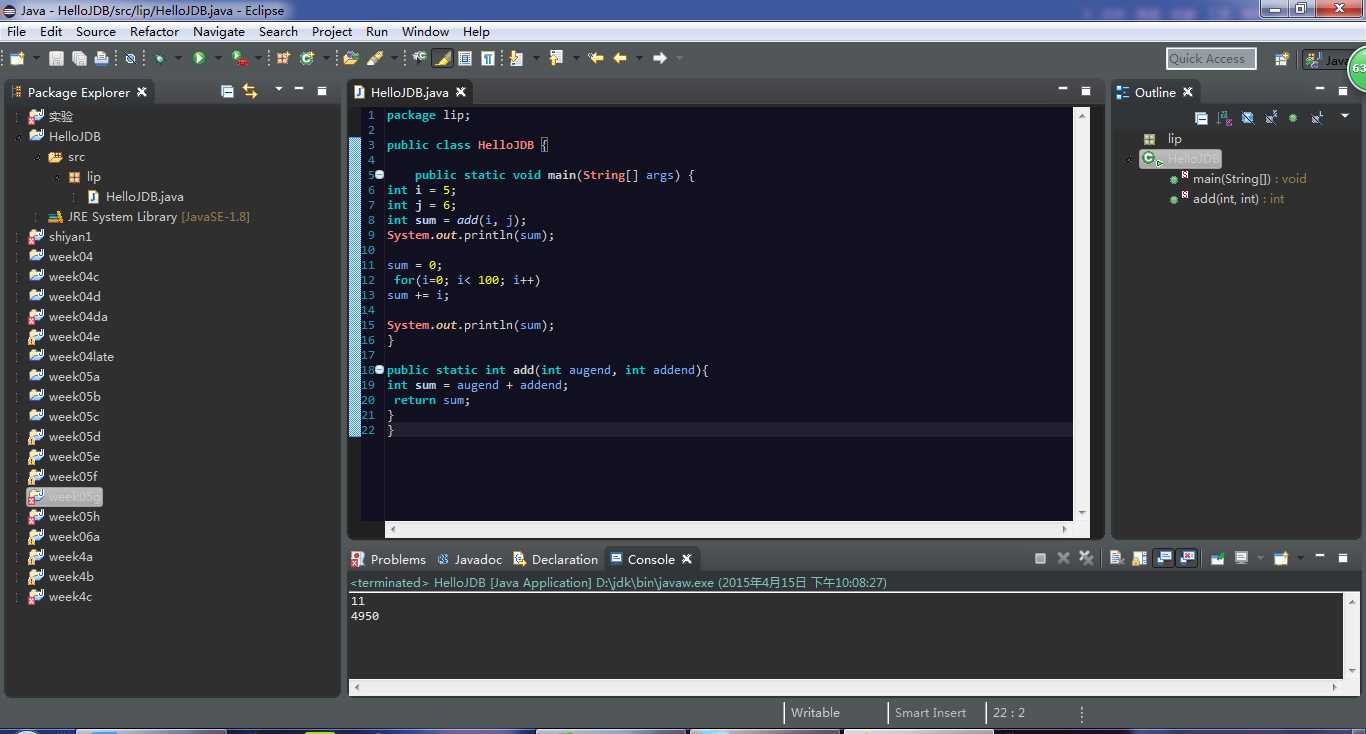Click the Search flashlight toolbar icon
The width and height of the screenshot is (1366, 734).
point(375,58)
